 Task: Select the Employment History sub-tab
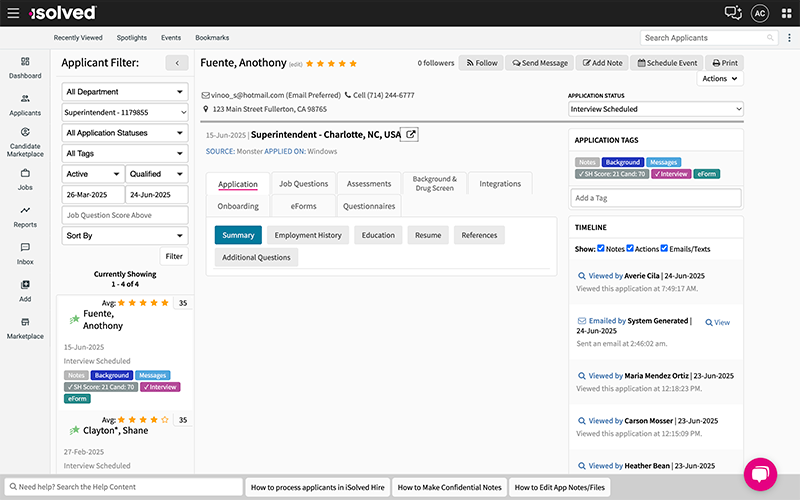(308, 235)
